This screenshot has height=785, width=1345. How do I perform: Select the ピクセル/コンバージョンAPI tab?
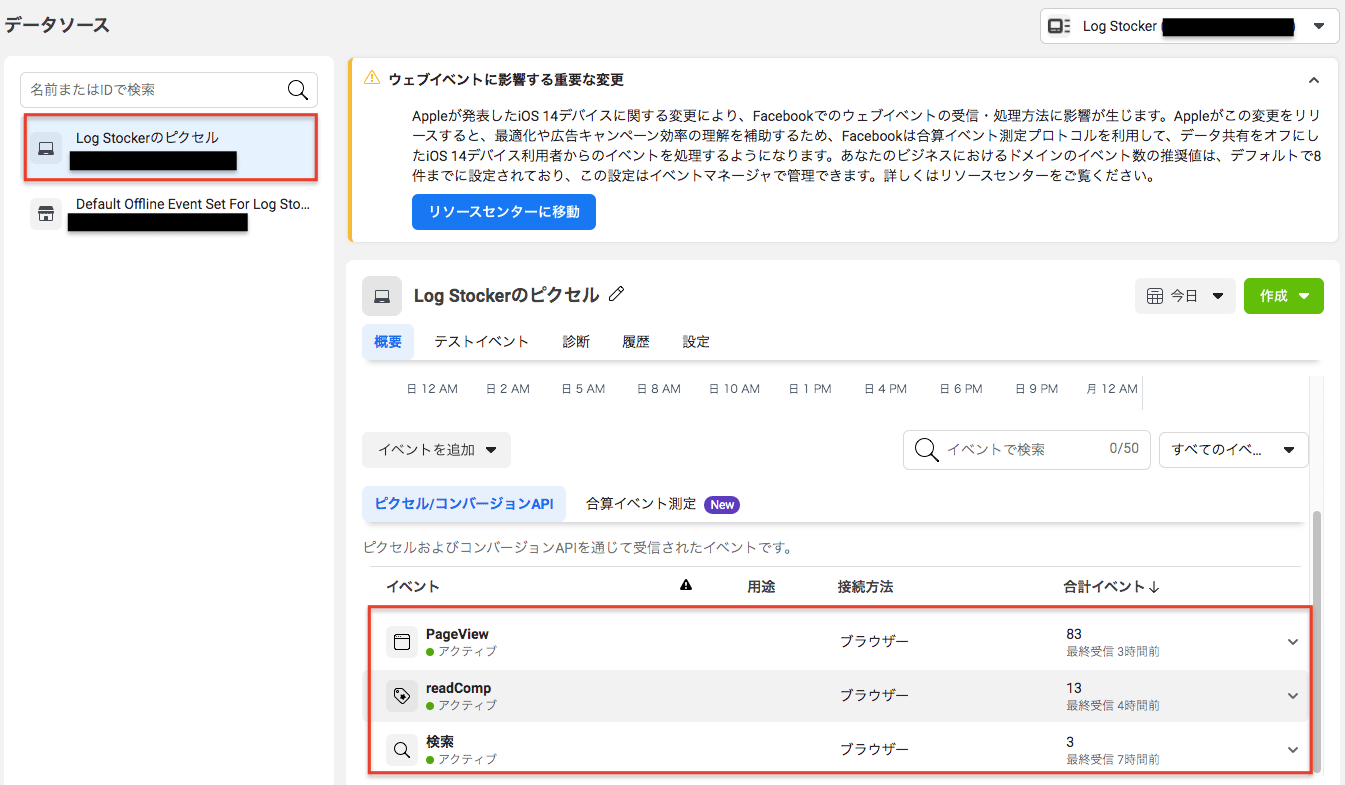(464, 504)
